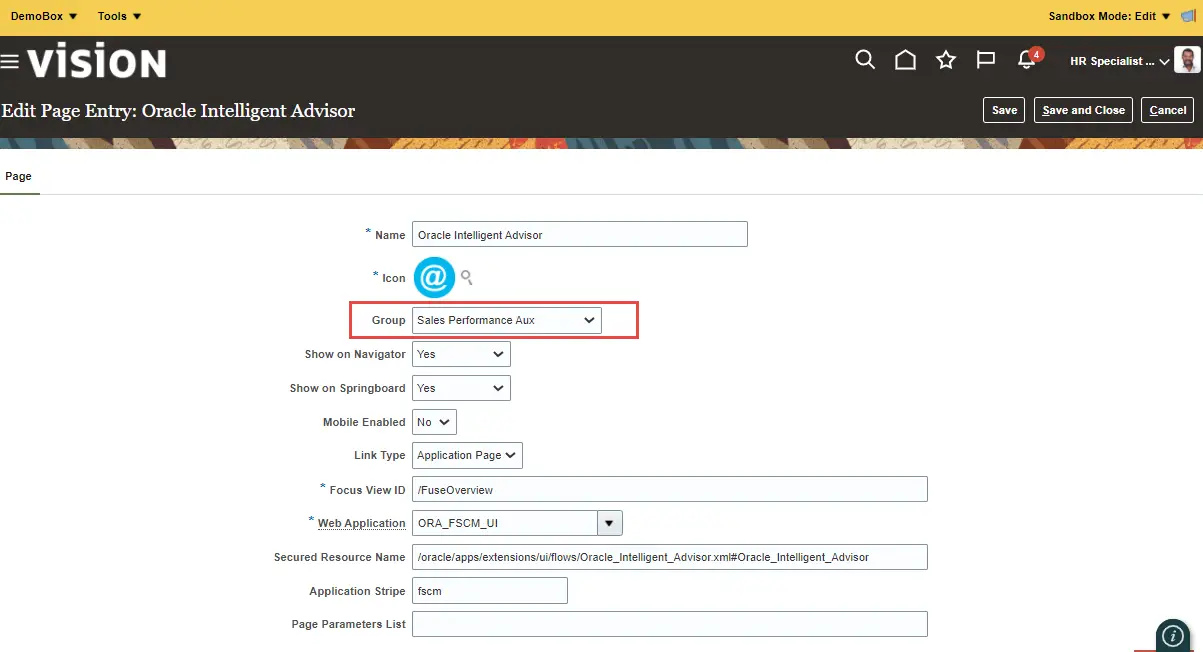Open the Link Type dropdown
Viewport: 1203px width, 652px height.
467,455
